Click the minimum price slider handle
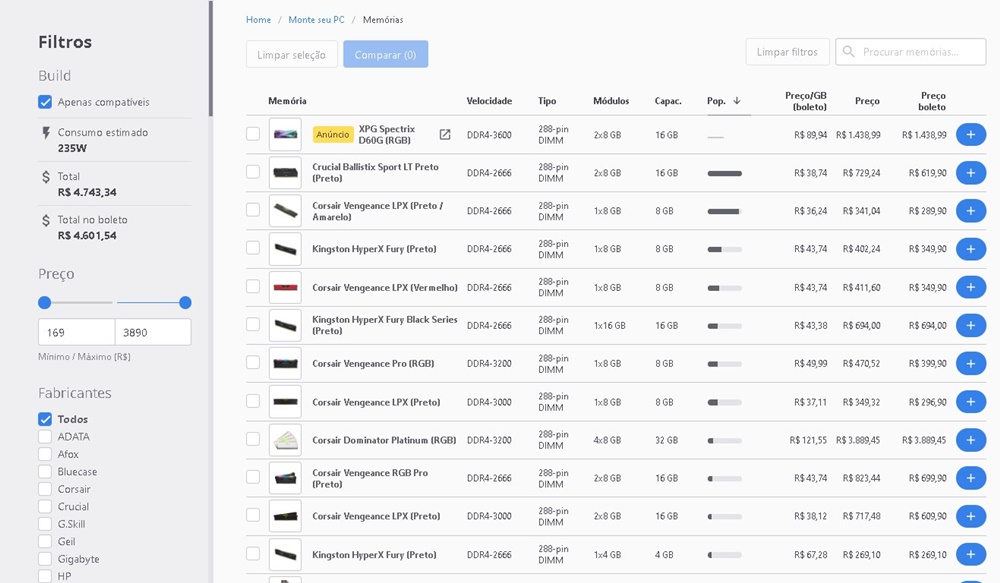Image resolution: width=1000 pixels, height=583 pixels. click(x=44, y=302)
